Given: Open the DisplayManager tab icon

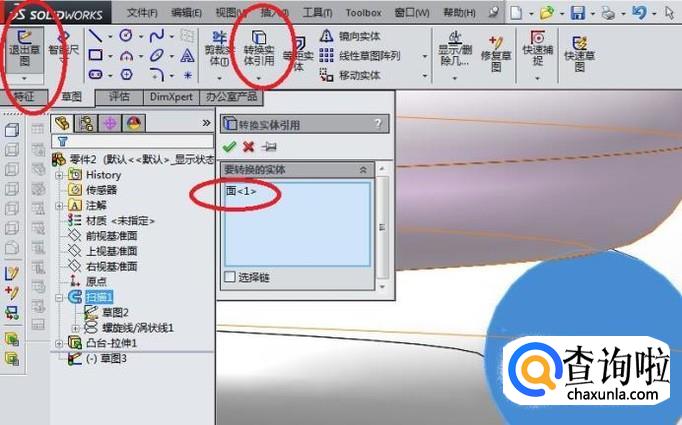Looking at the screenshot, I should 134,124.
